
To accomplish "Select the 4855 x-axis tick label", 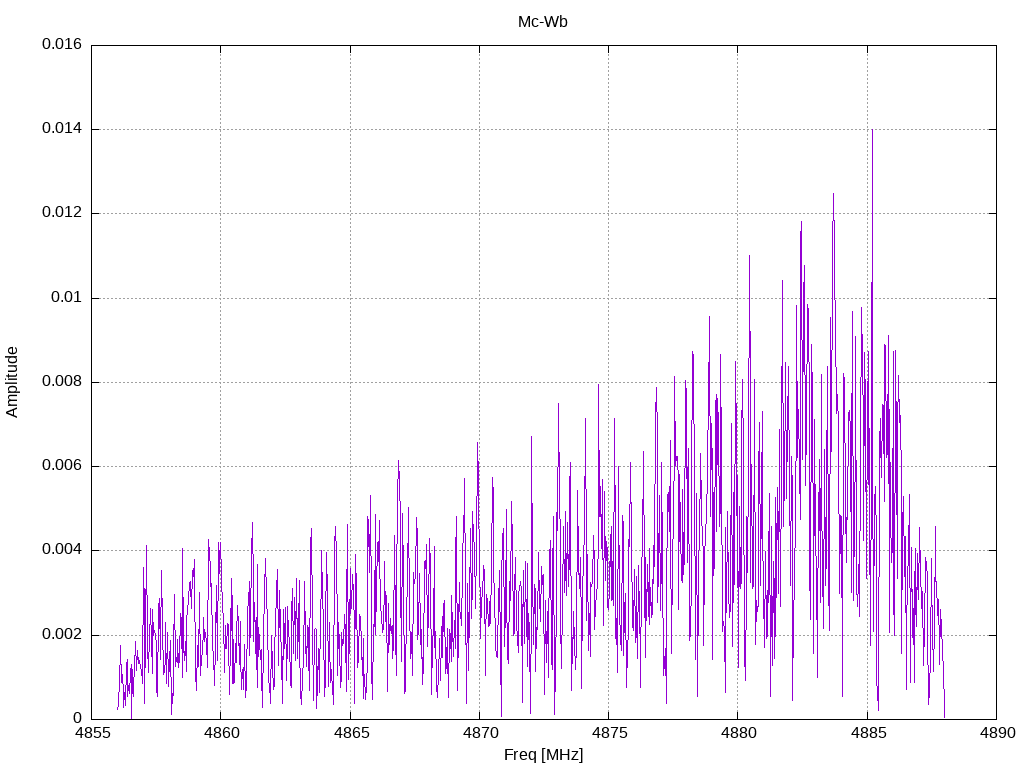I will tap(91, 732).
